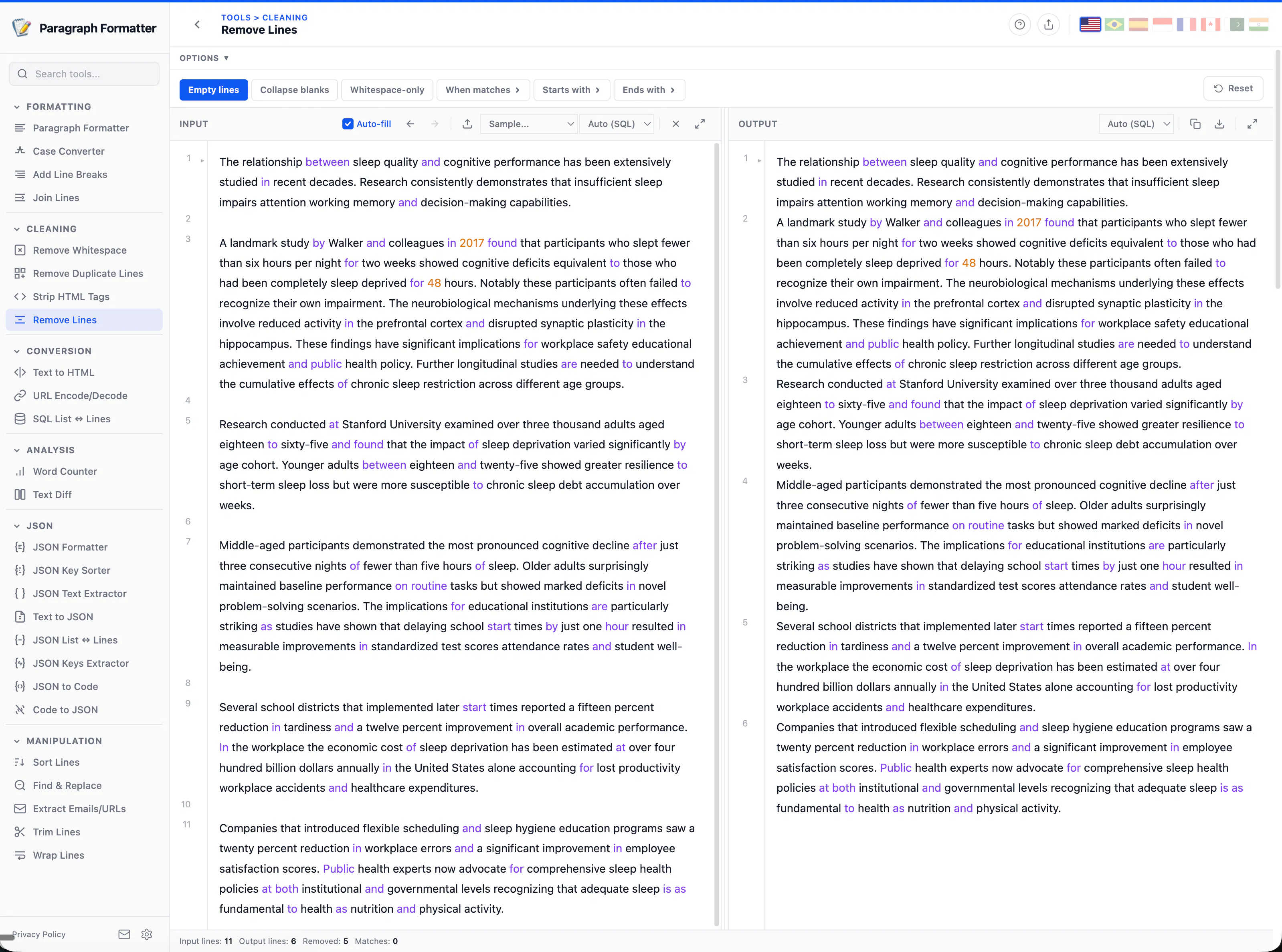The width and height of the screenshot is (1282, 952).
Task: Toggle the Auto-fill checkbox
Action: (x=348, y=124)
